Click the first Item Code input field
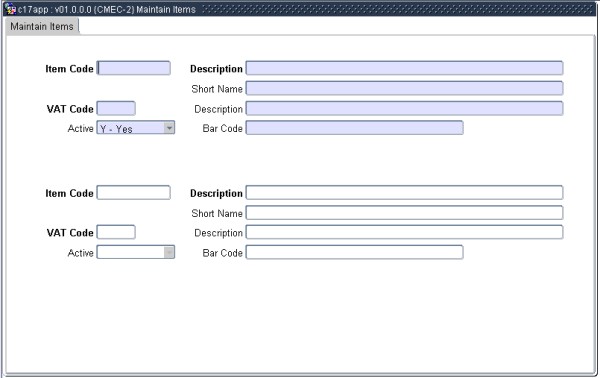600x378 pixels. pos(134,68)
